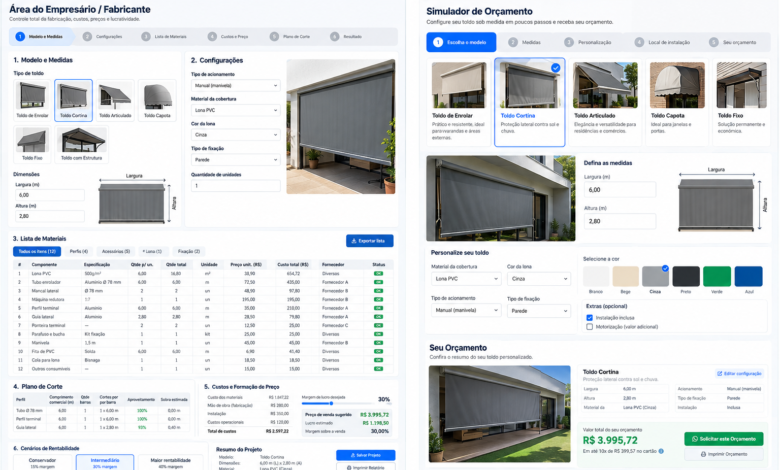Screen dimensions: 780x470
Task: Select the Toldo Articulado type icon in Fabricante
Action: [115, 100]
